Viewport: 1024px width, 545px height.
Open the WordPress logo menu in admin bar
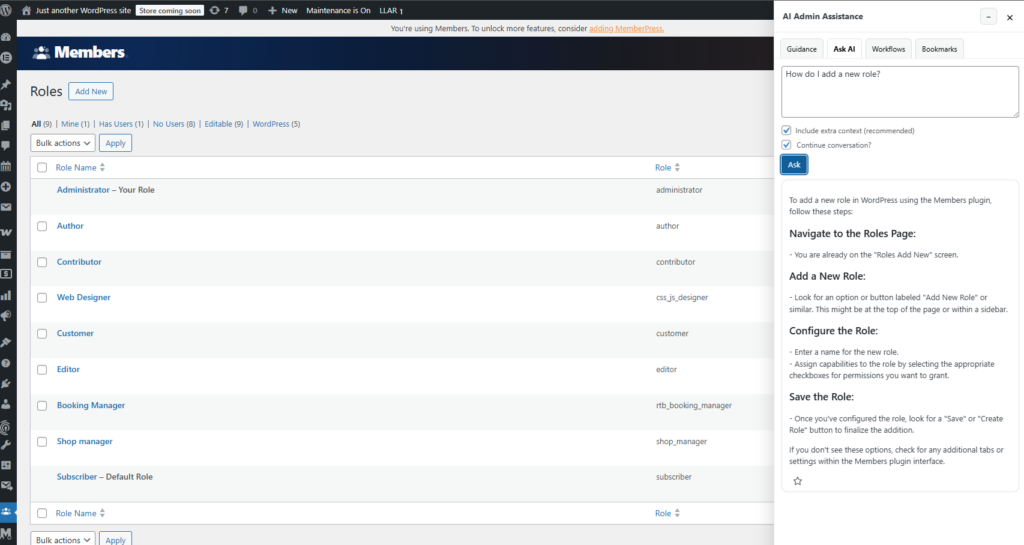click(6, 10)
